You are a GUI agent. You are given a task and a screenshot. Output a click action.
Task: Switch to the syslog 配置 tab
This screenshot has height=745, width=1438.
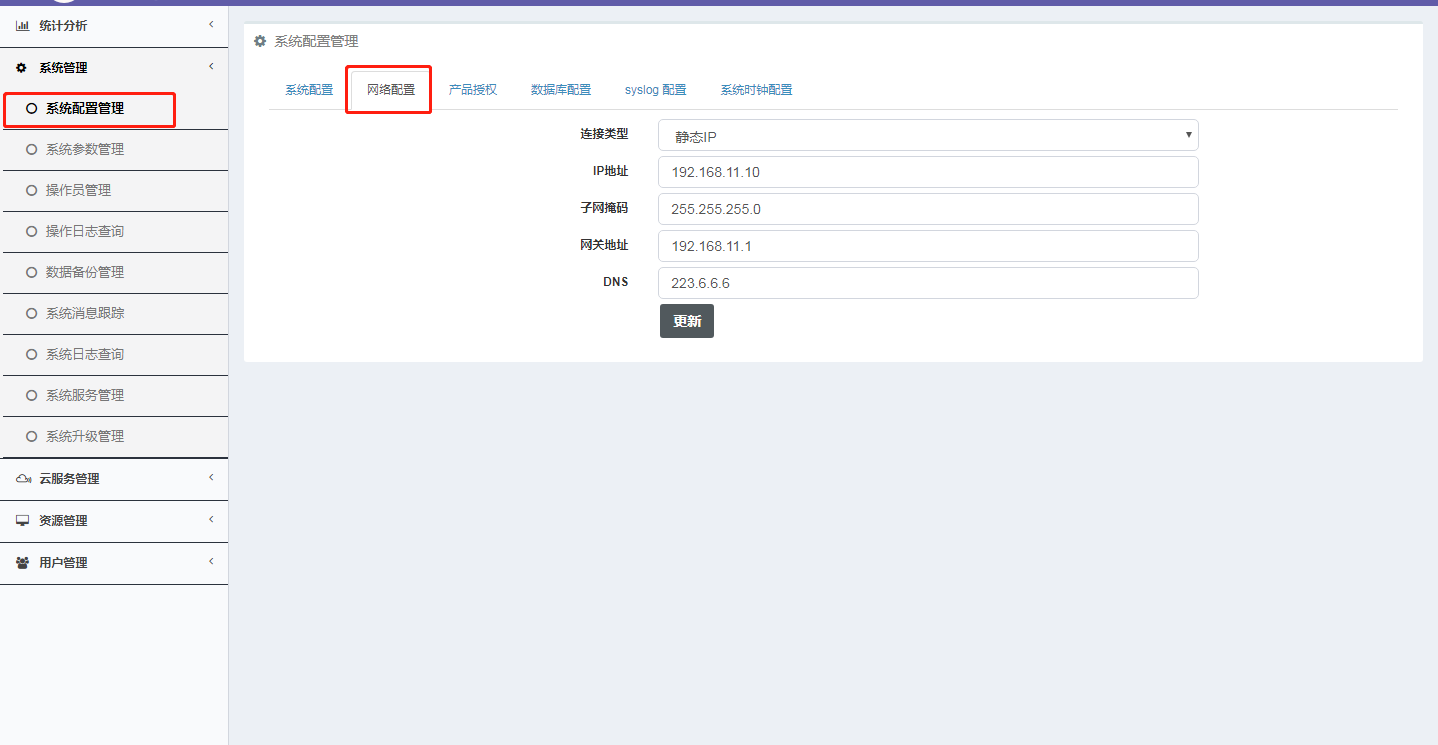pyautogui.click(x=655, y=90)
